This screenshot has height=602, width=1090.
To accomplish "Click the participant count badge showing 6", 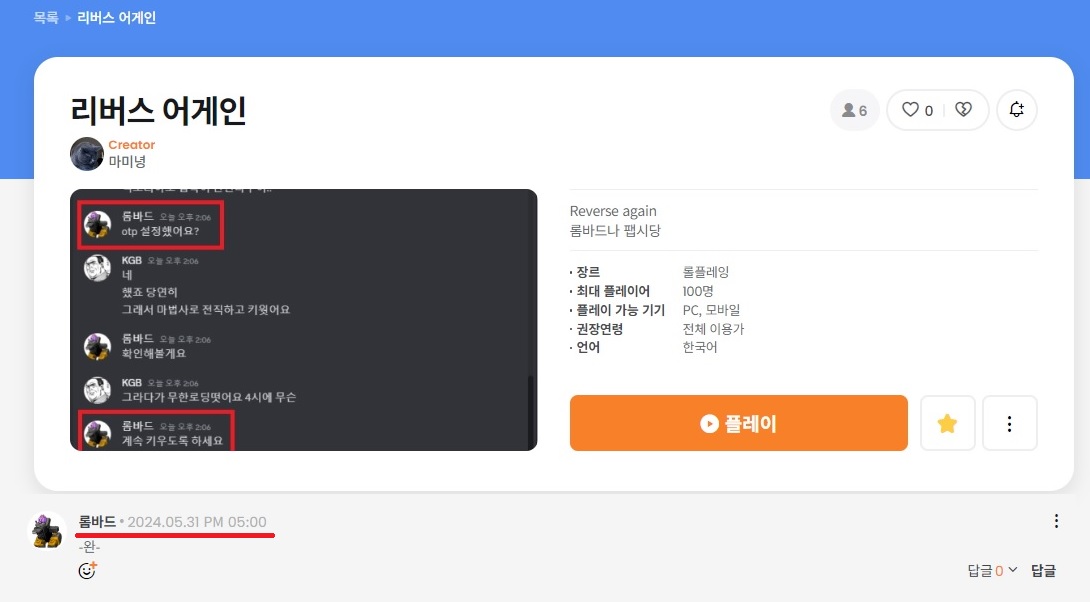I will 854,110.
